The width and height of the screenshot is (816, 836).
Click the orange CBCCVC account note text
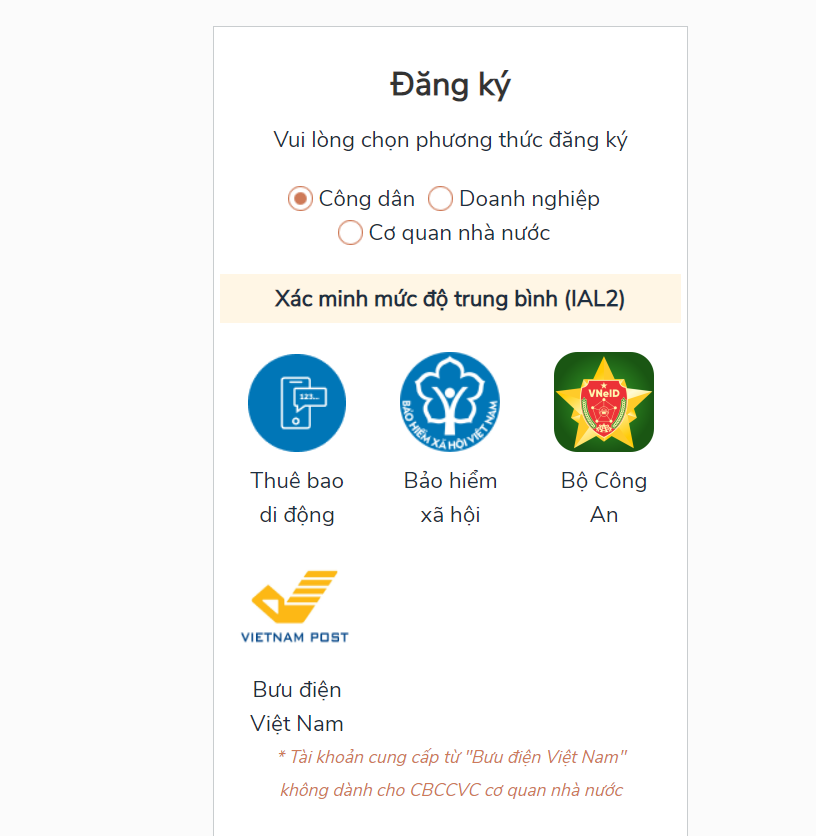(451, 773)
